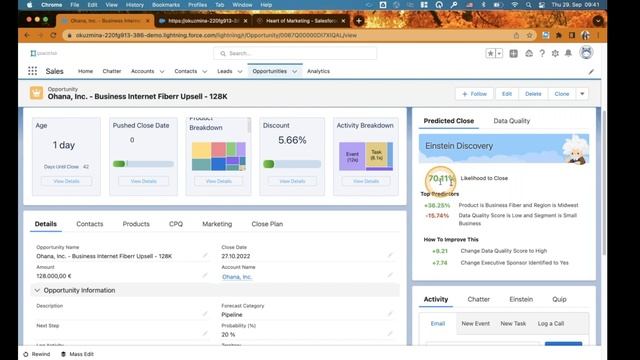Image resolution: width=640 pixels, height=360 pixels.
Task: Switch to Marketing record tab
Action: tap(217, 224)
